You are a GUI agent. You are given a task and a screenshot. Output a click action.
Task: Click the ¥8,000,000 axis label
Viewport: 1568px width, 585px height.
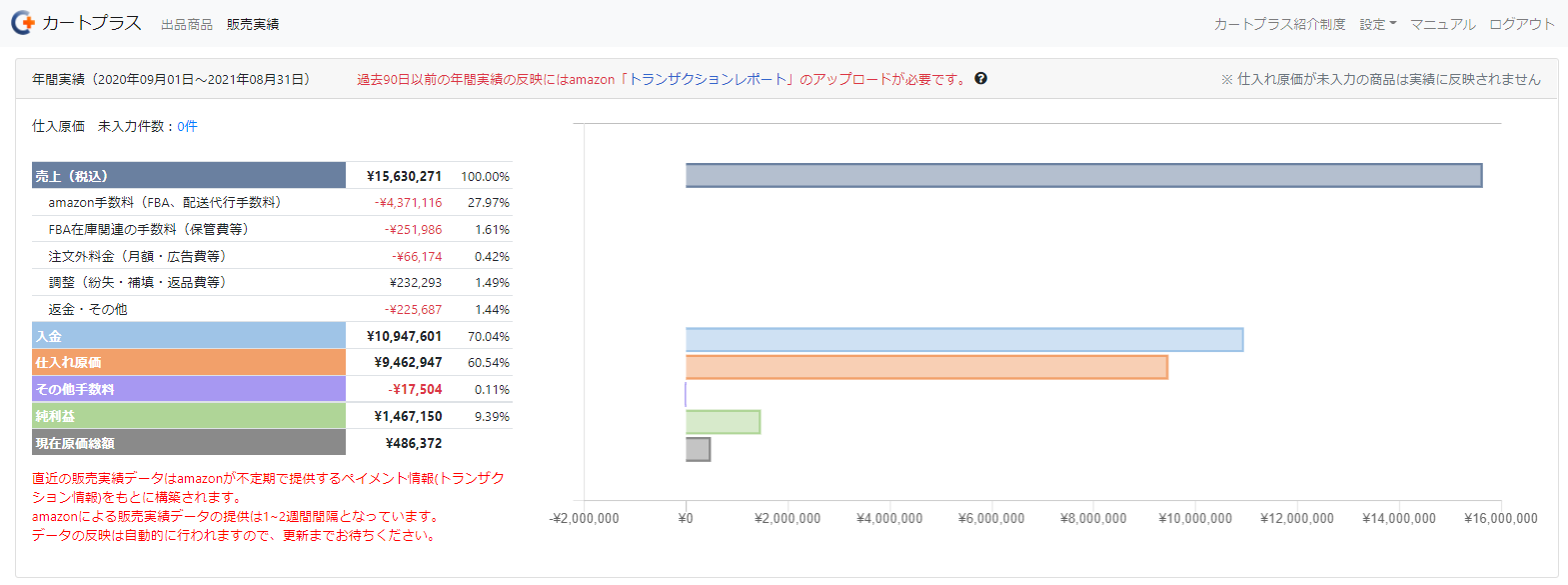[1093, 518]
